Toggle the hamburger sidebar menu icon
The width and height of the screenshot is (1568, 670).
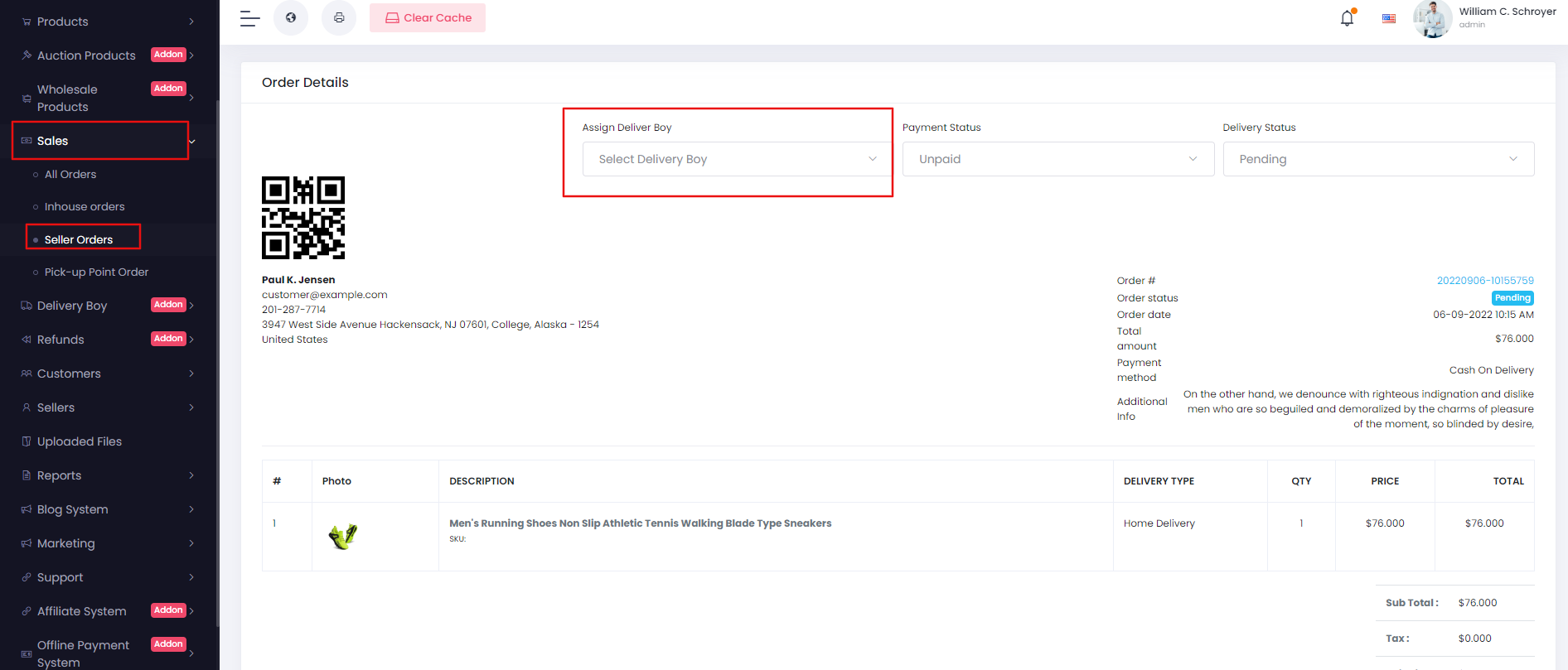coord(249,18)
